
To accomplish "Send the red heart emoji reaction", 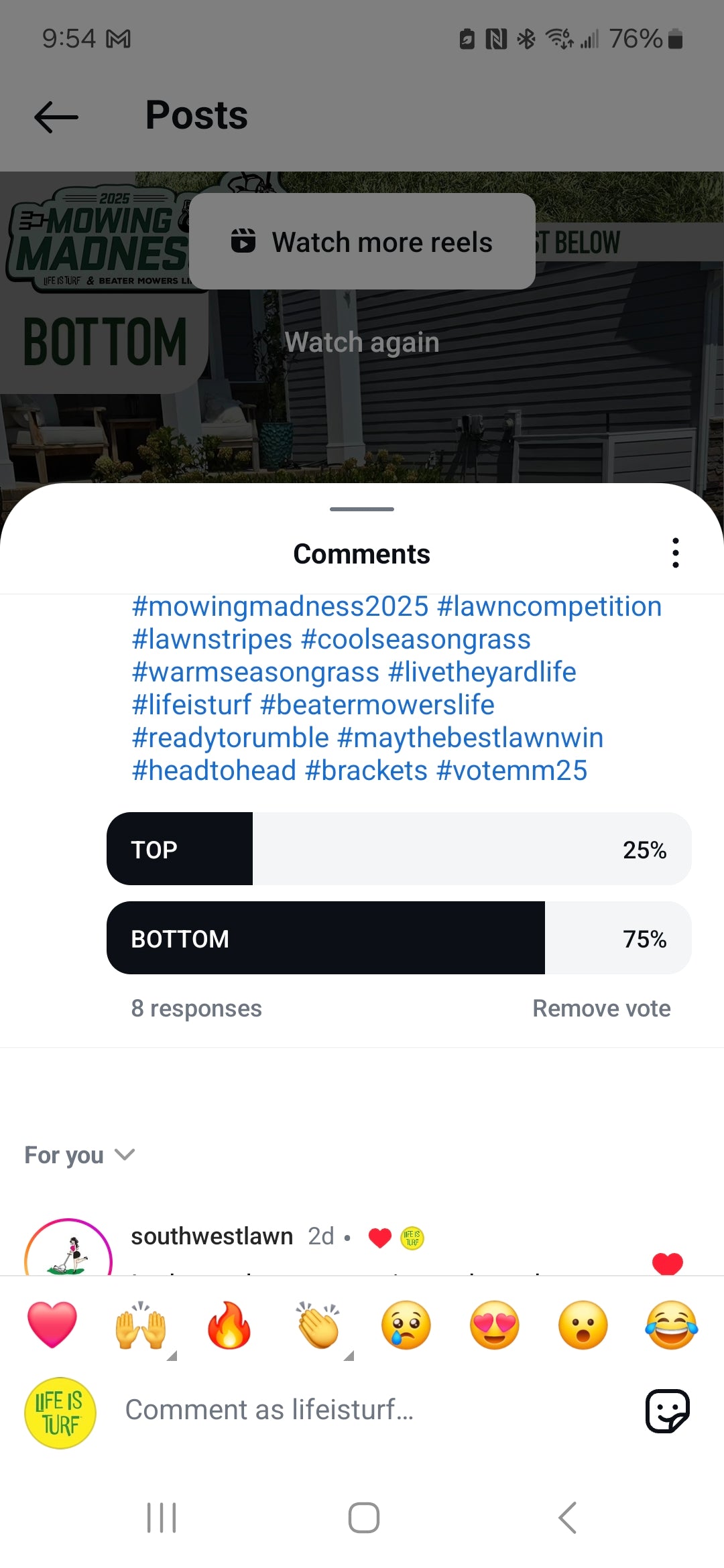I will tap(52, 1325).
